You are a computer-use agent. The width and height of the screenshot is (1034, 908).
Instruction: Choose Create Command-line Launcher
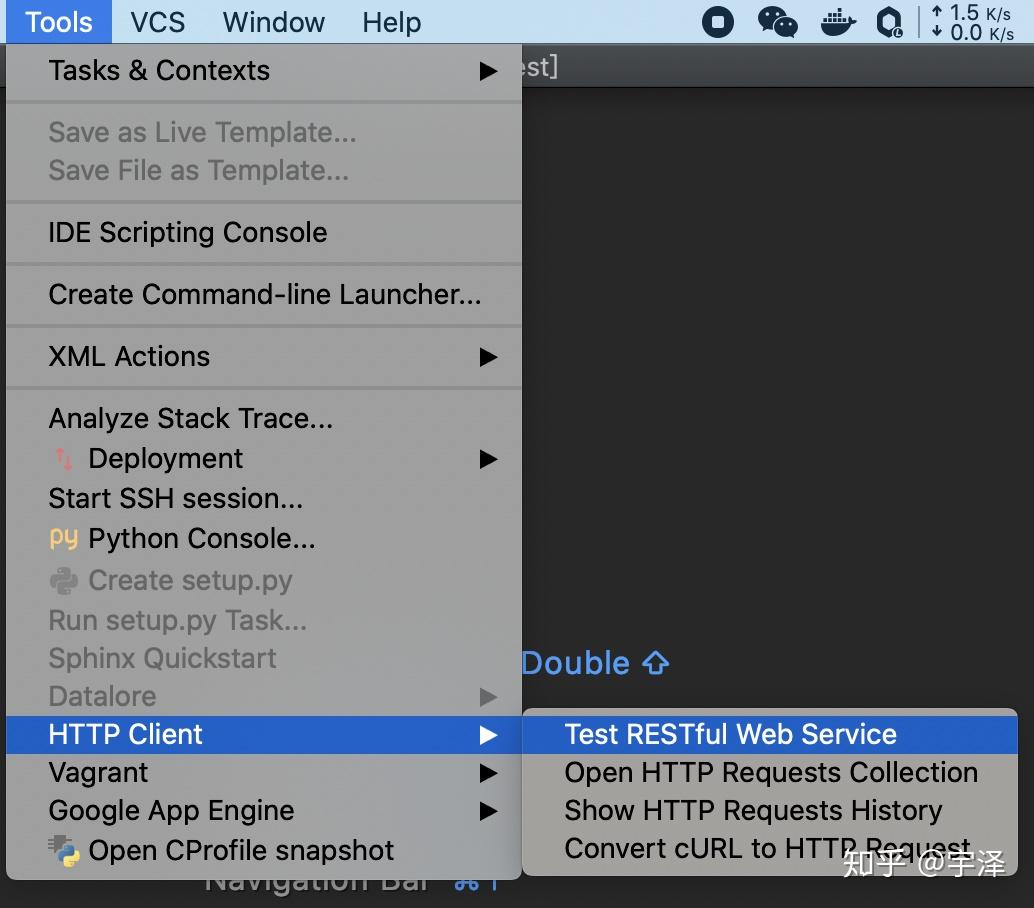(x=264, y=295)
